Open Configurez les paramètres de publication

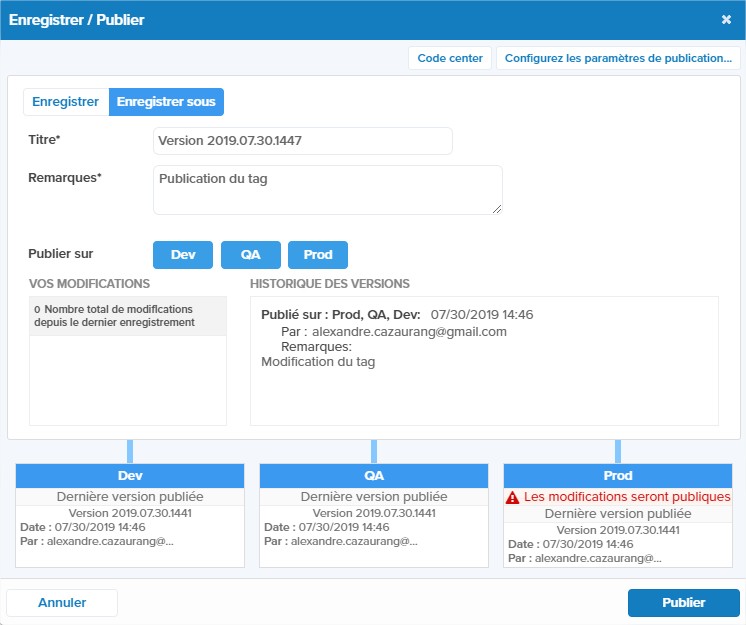pyautogui.click(x=618, y=58)
